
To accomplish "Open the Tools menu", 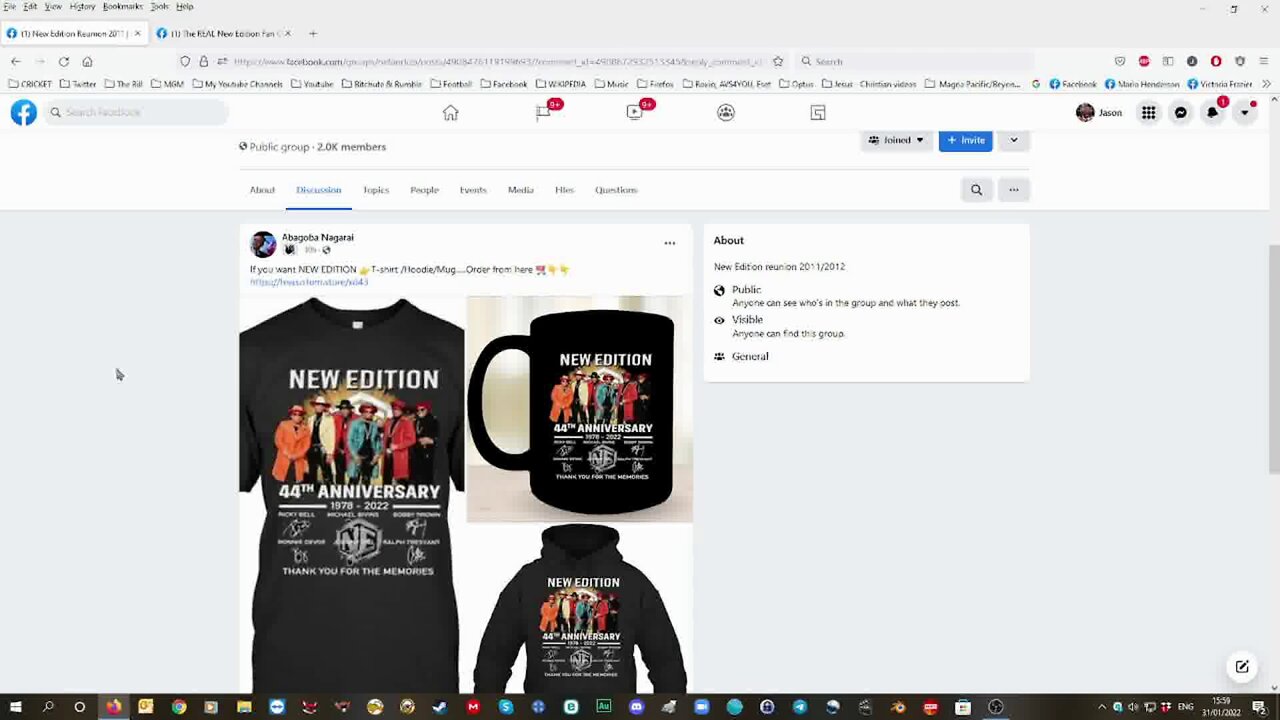I will (x=159, y=6).
